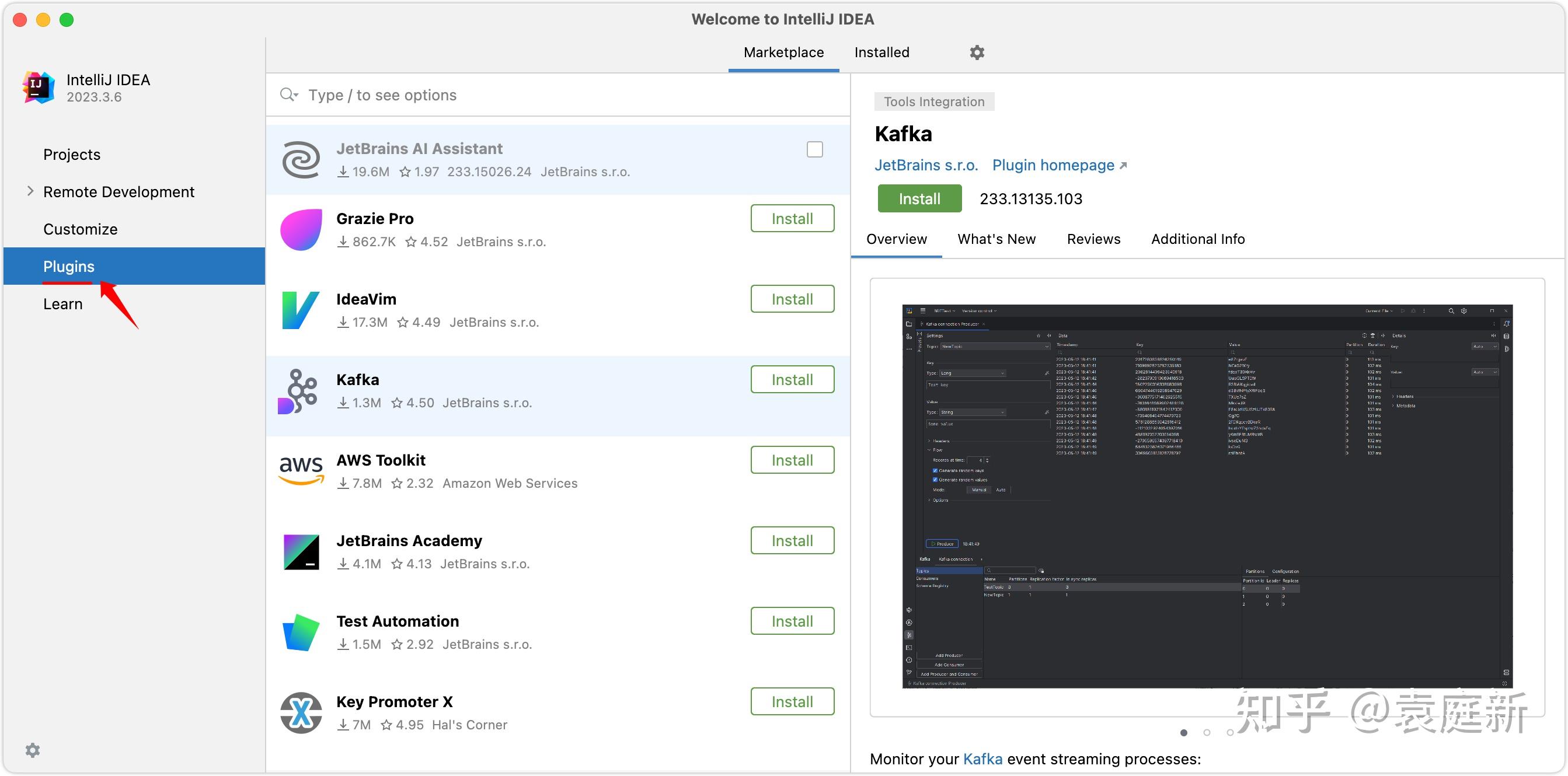Viewport: 1568px width, 776px height.
Task: Open the AWS Toolkit plugin icon
Action: point(301,470)
